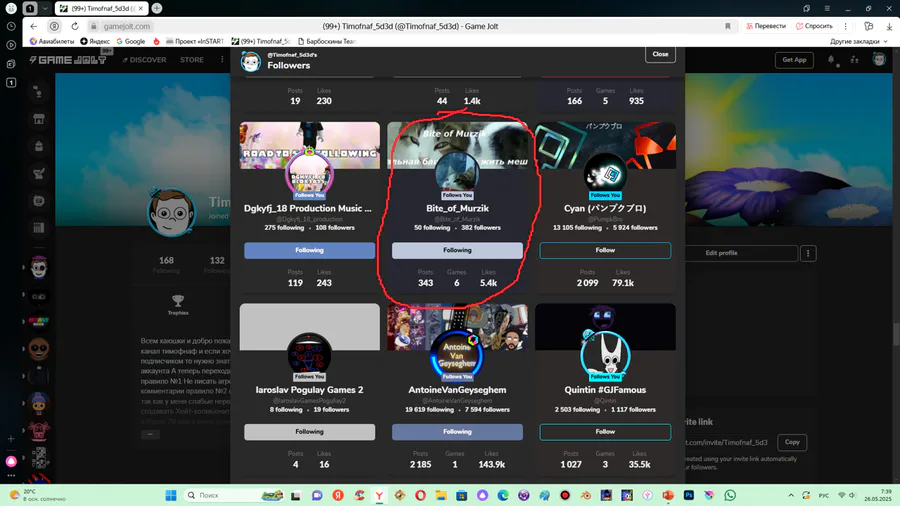Open Авиабилеты bookmark
The width and height of the screenshot is (900, 506).
coord(52,41)
